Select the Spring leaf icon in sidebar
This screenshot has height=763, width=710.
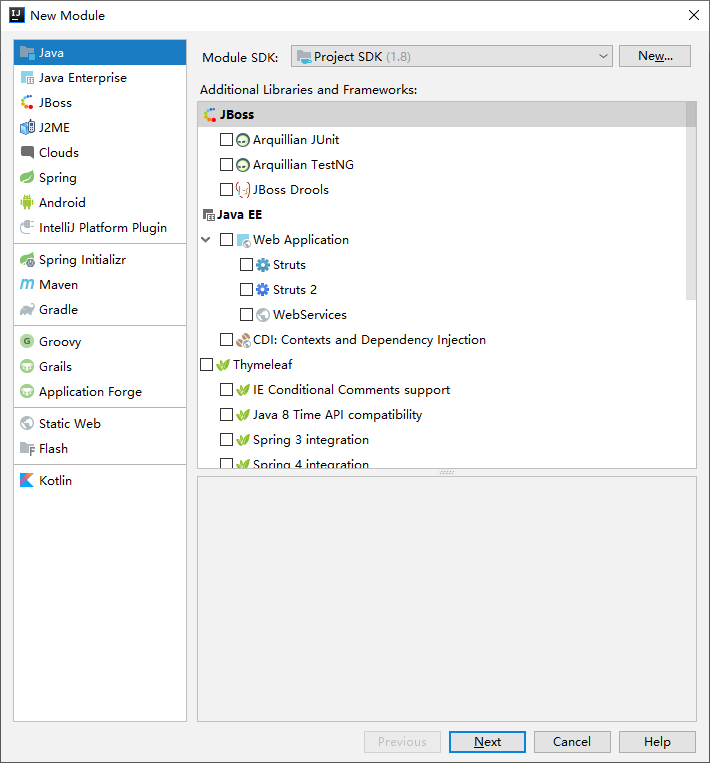coord(28,178)
